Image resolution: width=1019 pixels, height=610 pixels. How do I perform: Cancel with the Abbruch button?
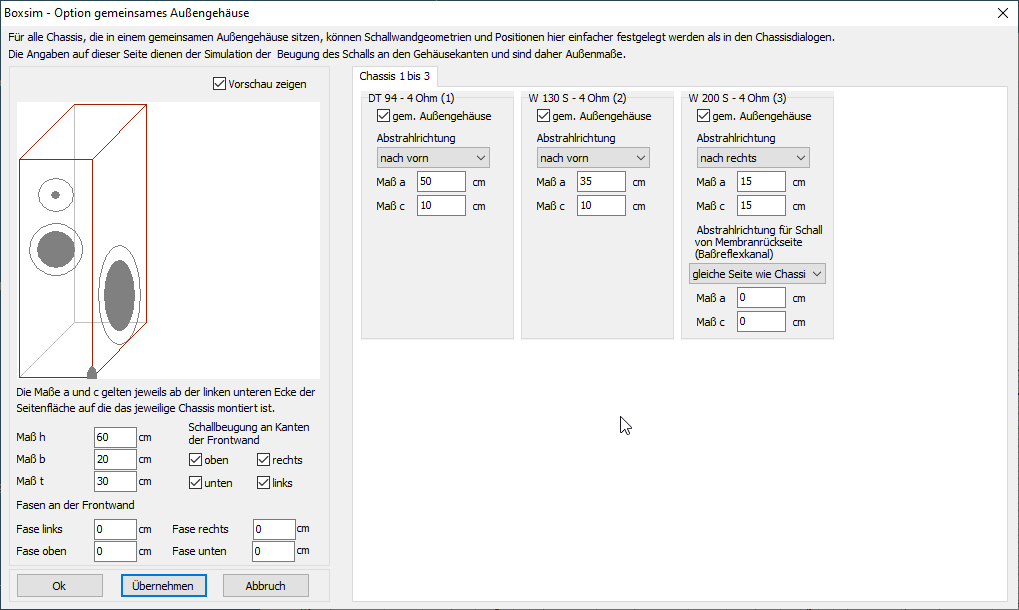click(x=265, y=586)
